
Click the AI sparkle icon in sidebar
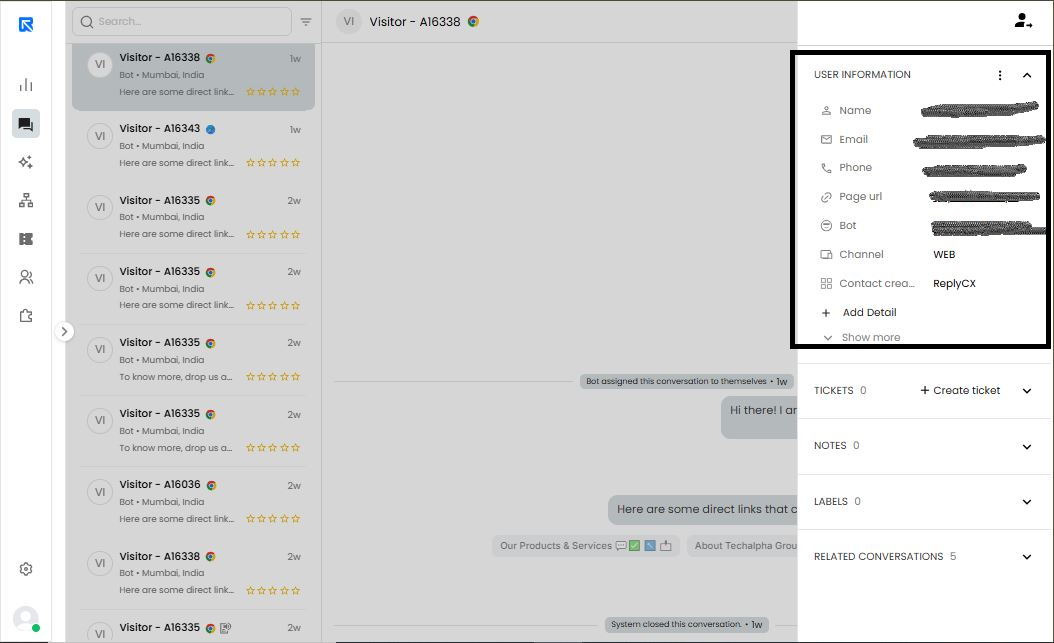[26, 162]
